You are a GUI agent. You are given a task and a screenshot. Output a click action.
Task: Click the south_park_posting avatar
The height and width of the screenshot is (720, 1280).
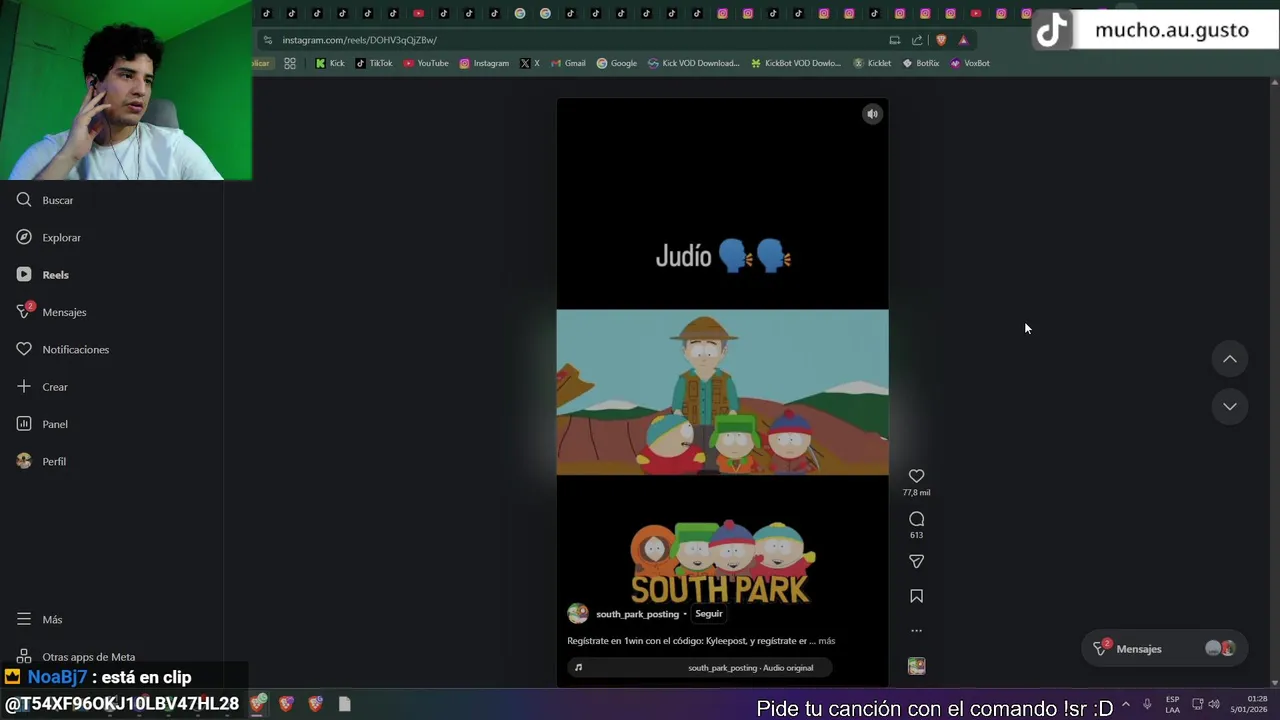[x=578, y=614]
